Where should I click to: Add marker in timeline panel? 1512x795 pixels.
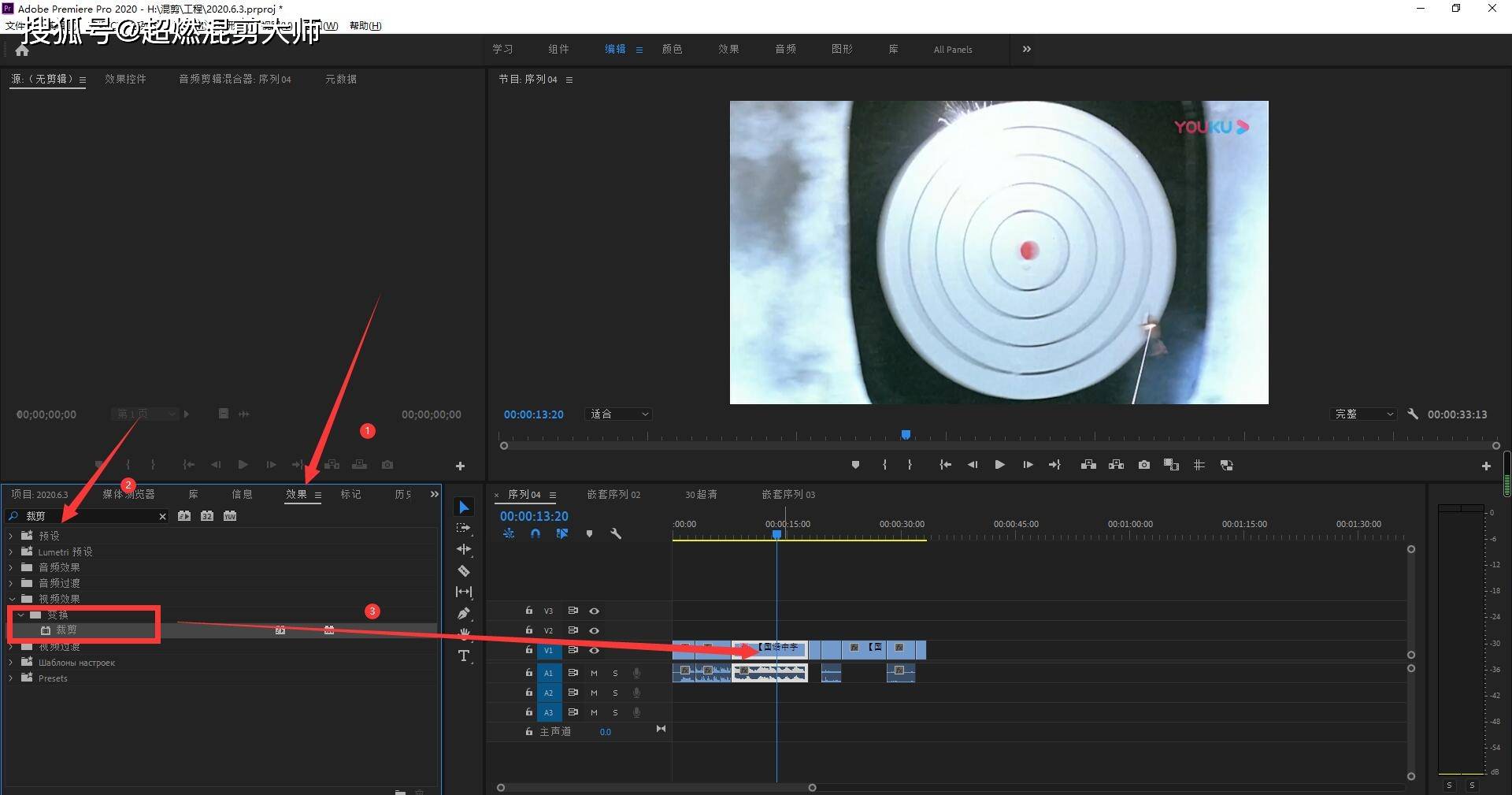(x=589, y=533)
